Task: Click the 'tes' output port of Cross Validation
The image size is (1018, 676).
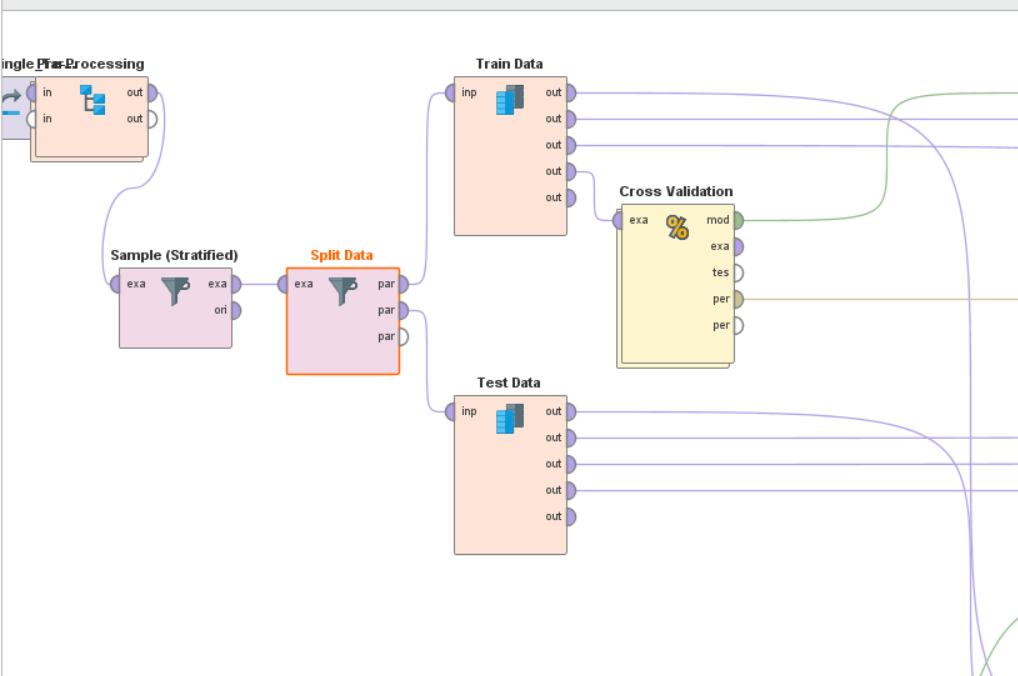Action: (x=738, y=273)
